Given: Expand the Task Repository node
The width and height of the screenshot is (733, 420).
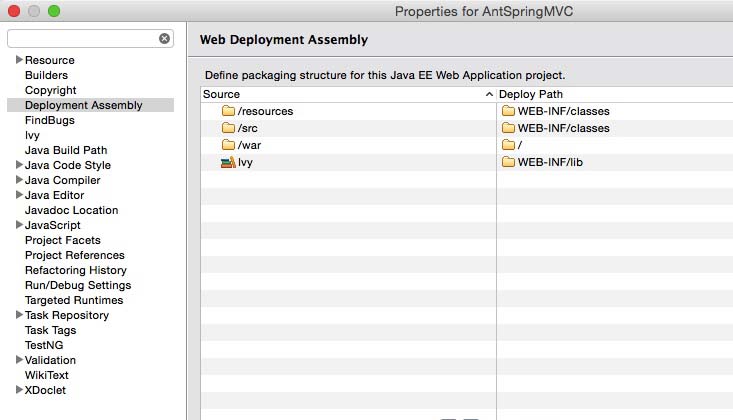Looking at the screenshot, I should pyautogui.click(x=19, y=315).
